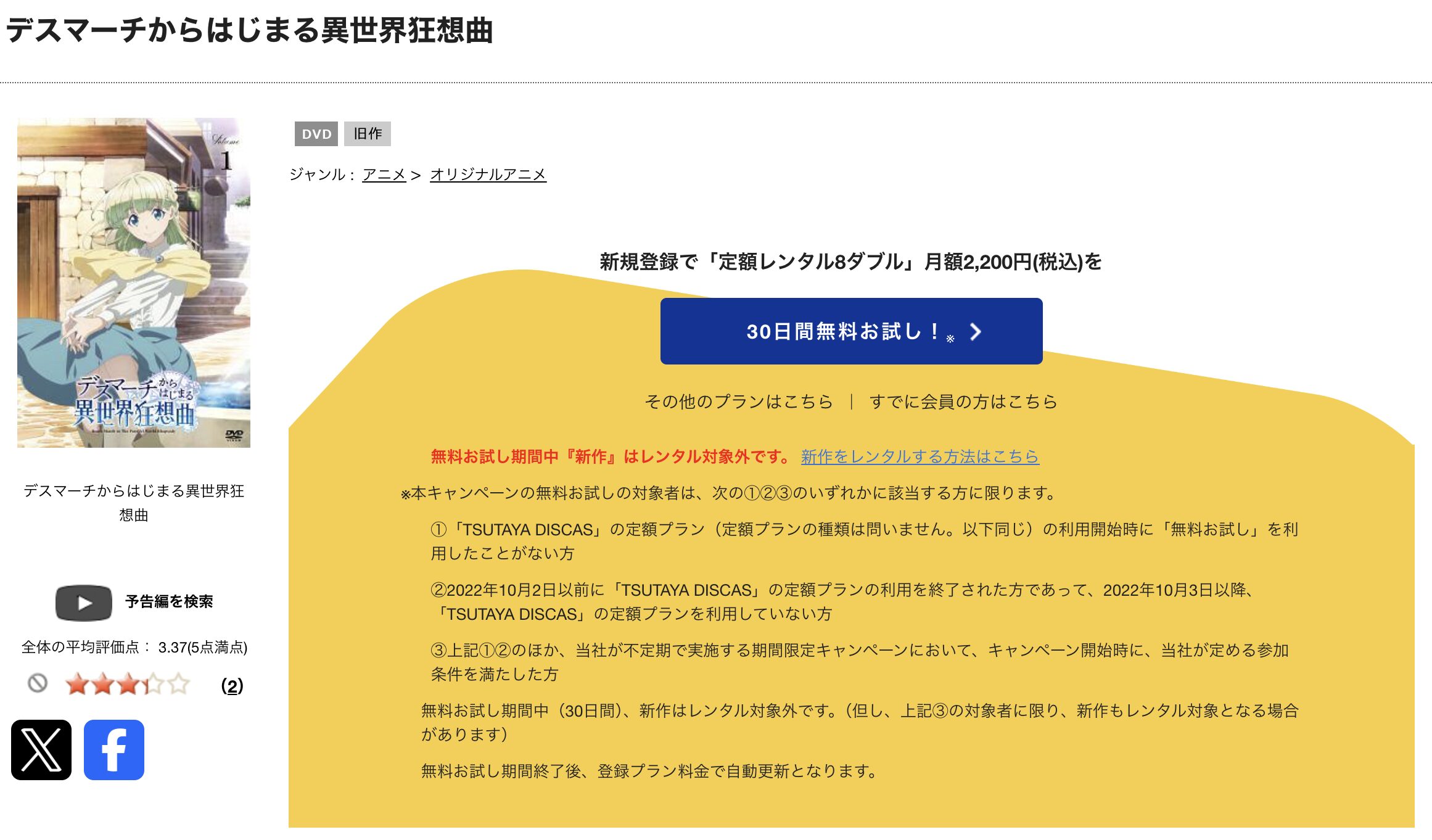Click the 新規登録で「定額レンタル8ダブル」 headline
Image resolution: width=1432 pixels, height=840 pixels.
pyautogui.click(x=851, y=261)
